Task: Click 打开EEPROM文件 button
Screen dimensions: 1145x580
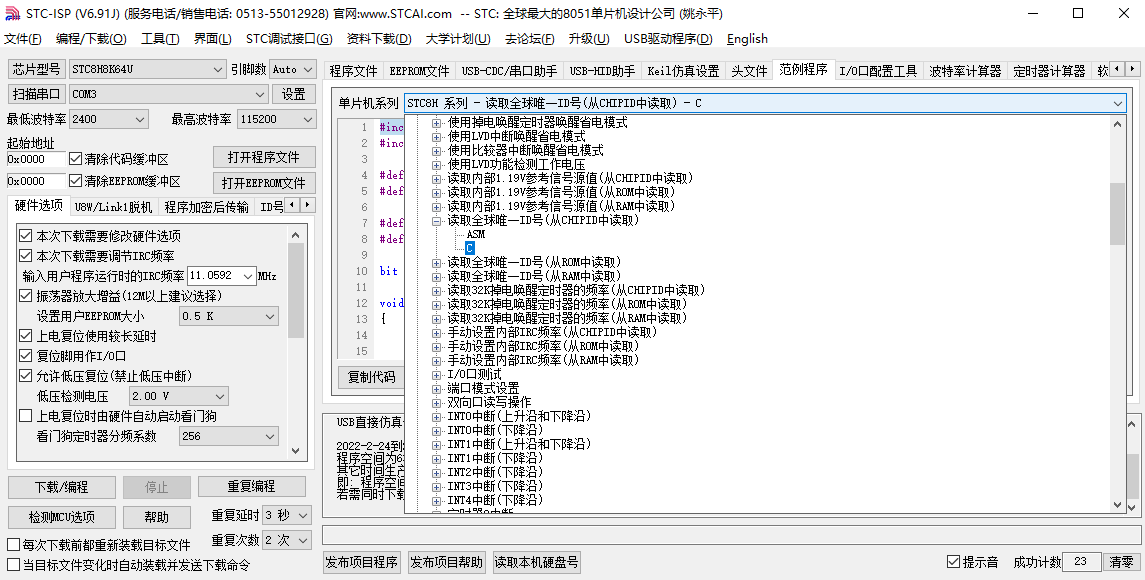Action: [264, 183]
